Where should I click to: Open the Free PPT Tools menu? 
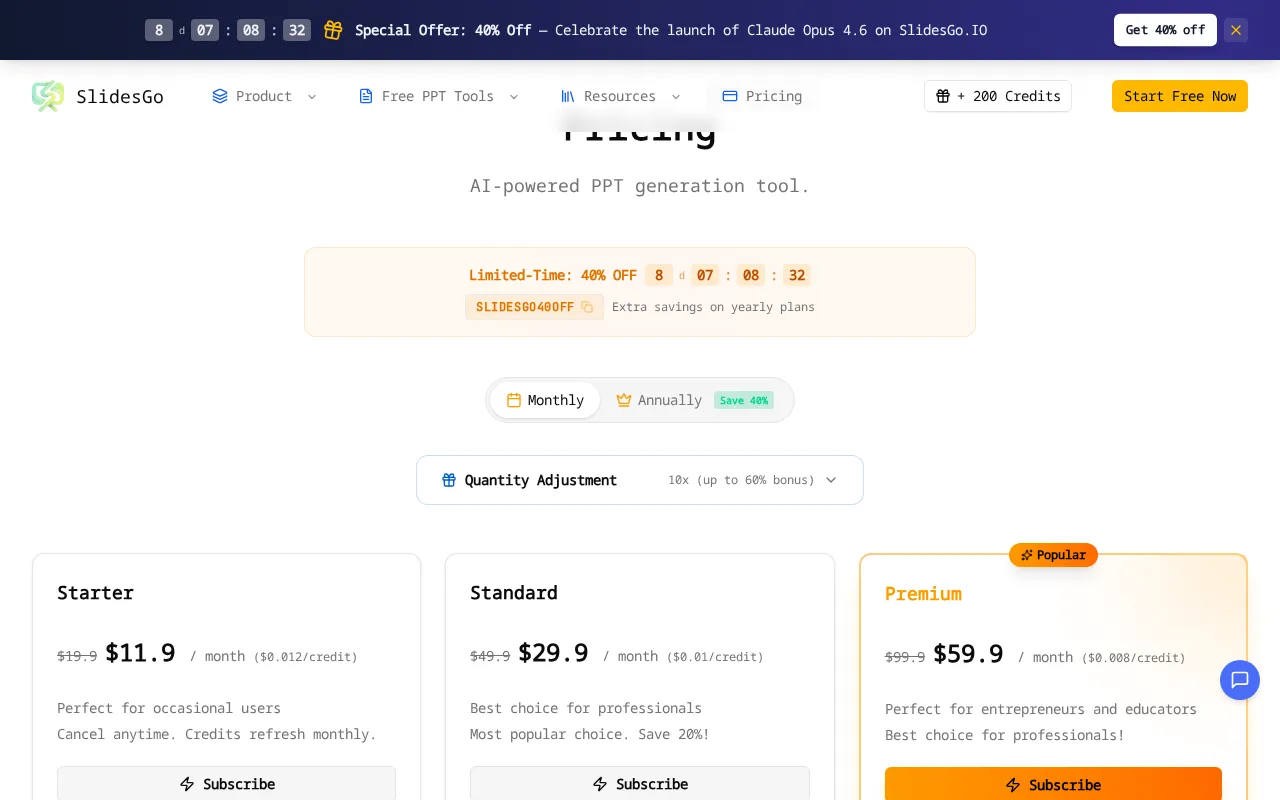(x=439, y=96)
